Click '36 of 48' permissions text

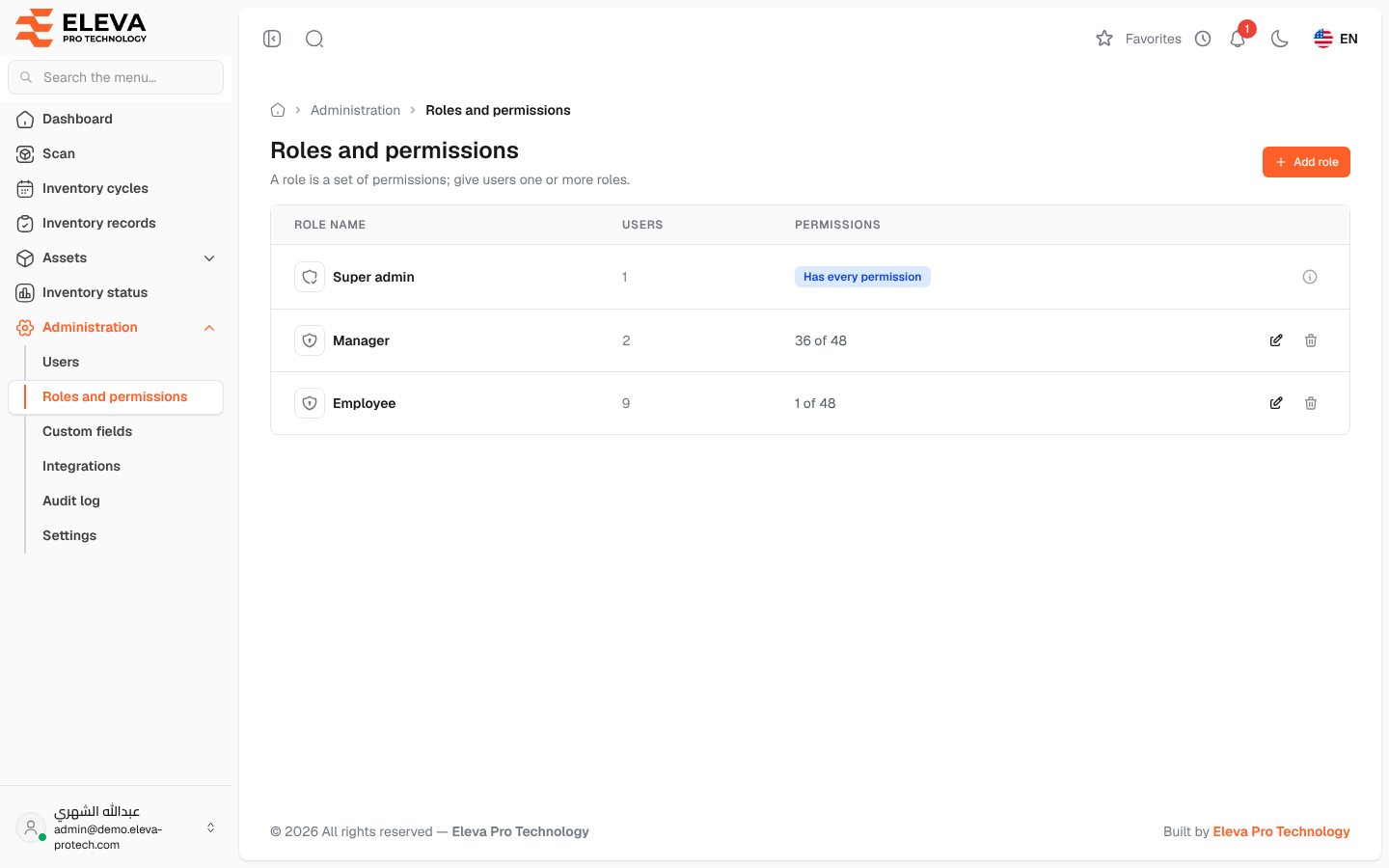(x=821, y=340)
